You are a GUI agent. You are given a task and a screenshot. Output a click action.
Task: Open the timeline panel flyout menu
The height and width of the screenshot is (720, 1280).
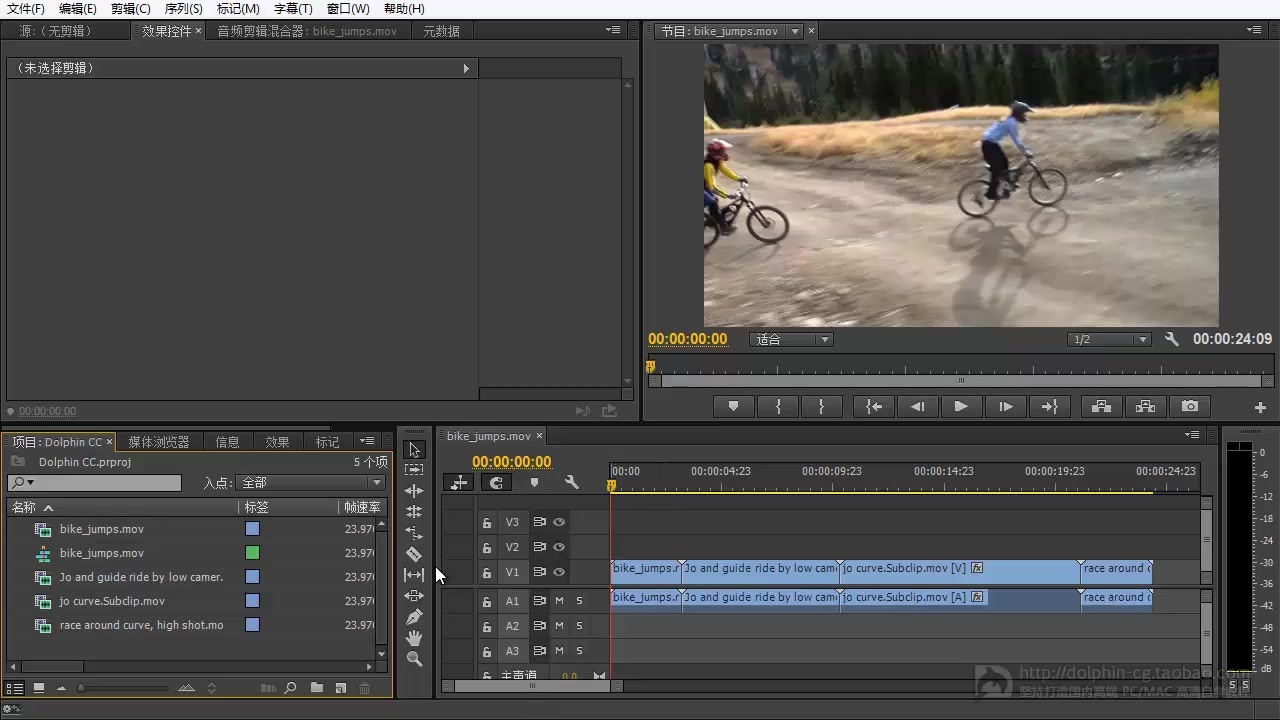1192,435
